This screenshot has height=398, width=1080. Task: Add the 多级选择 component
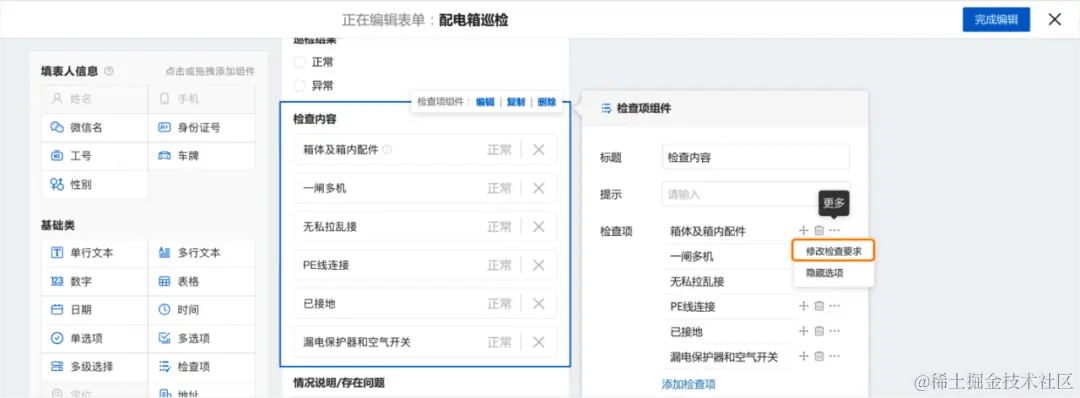click(94, 366)
